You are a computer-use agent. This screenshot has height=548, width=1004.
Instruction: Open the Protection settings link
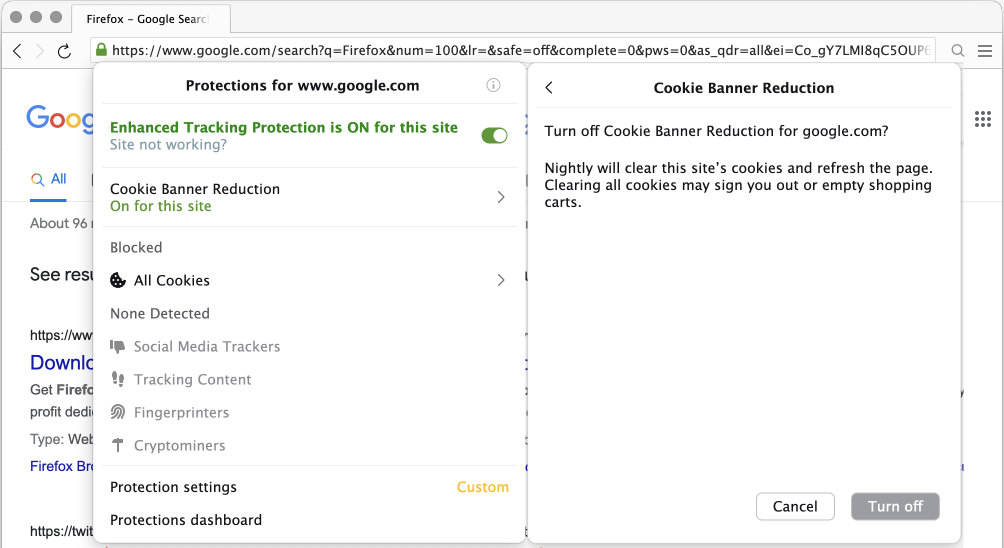point(174,487)
